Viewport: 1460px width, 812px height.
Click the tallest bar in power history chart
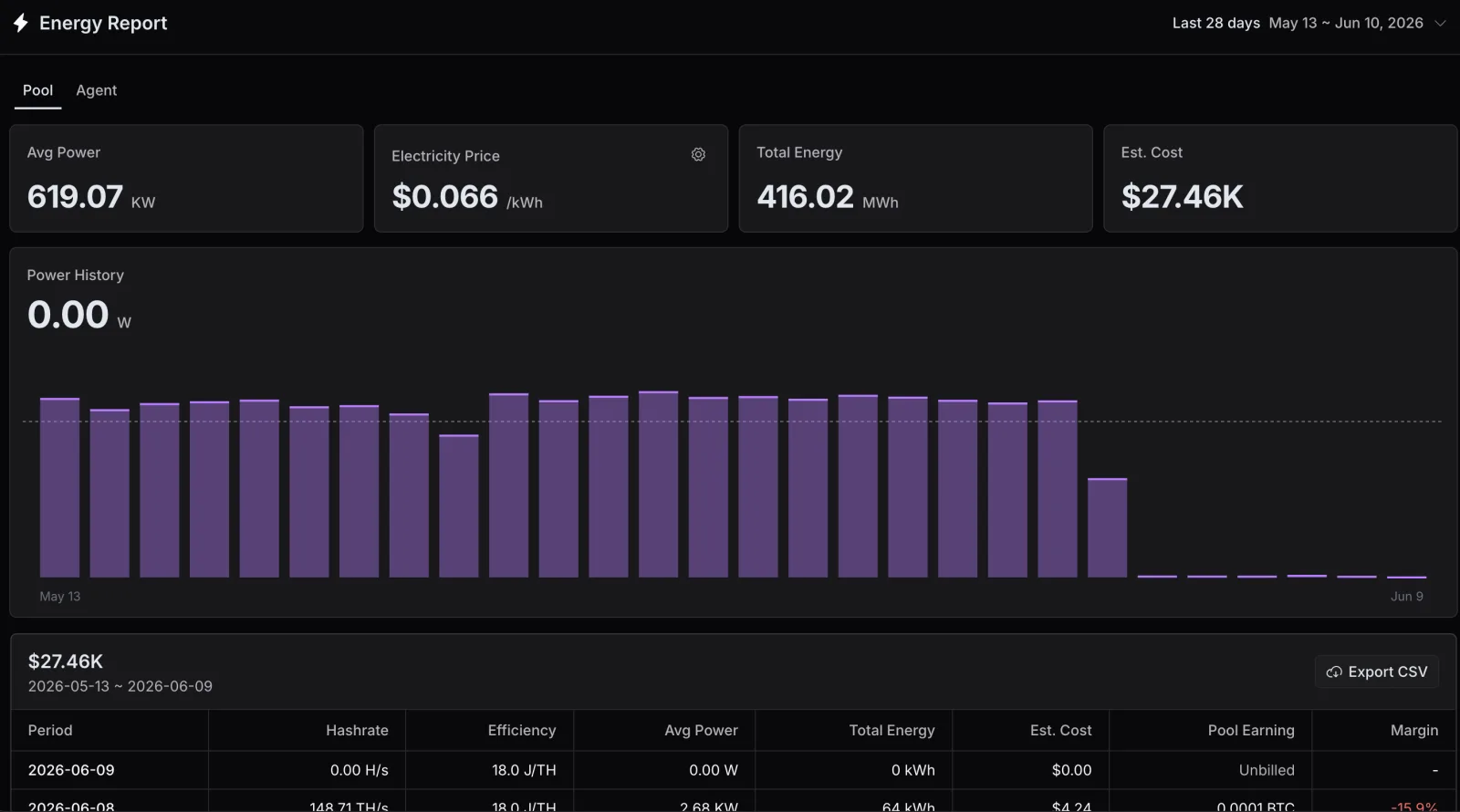pyautogui.click(x=658, y=484)
